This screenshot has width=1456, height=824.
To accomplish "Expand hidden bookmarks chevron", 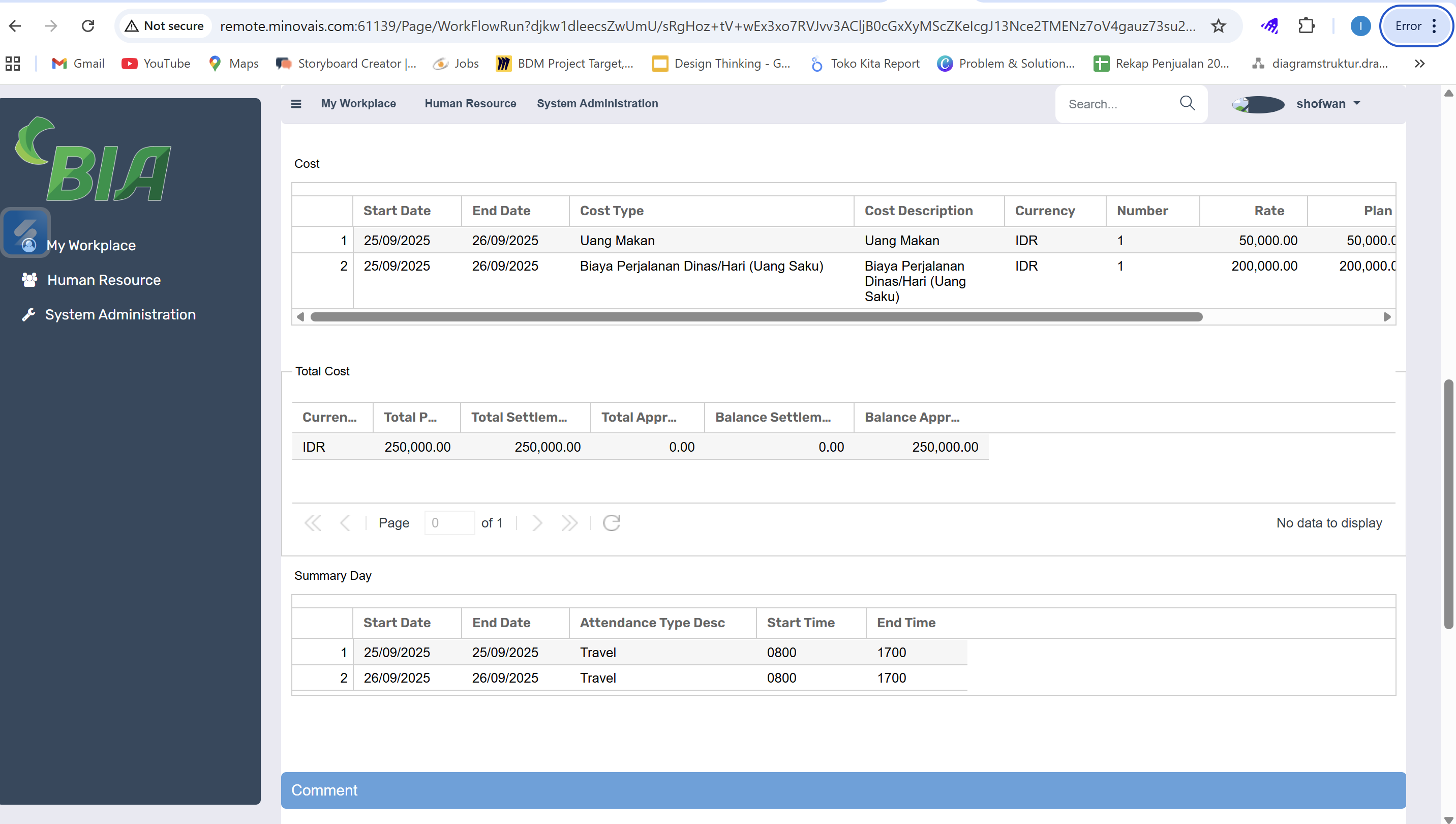I will coord(1419,64).
